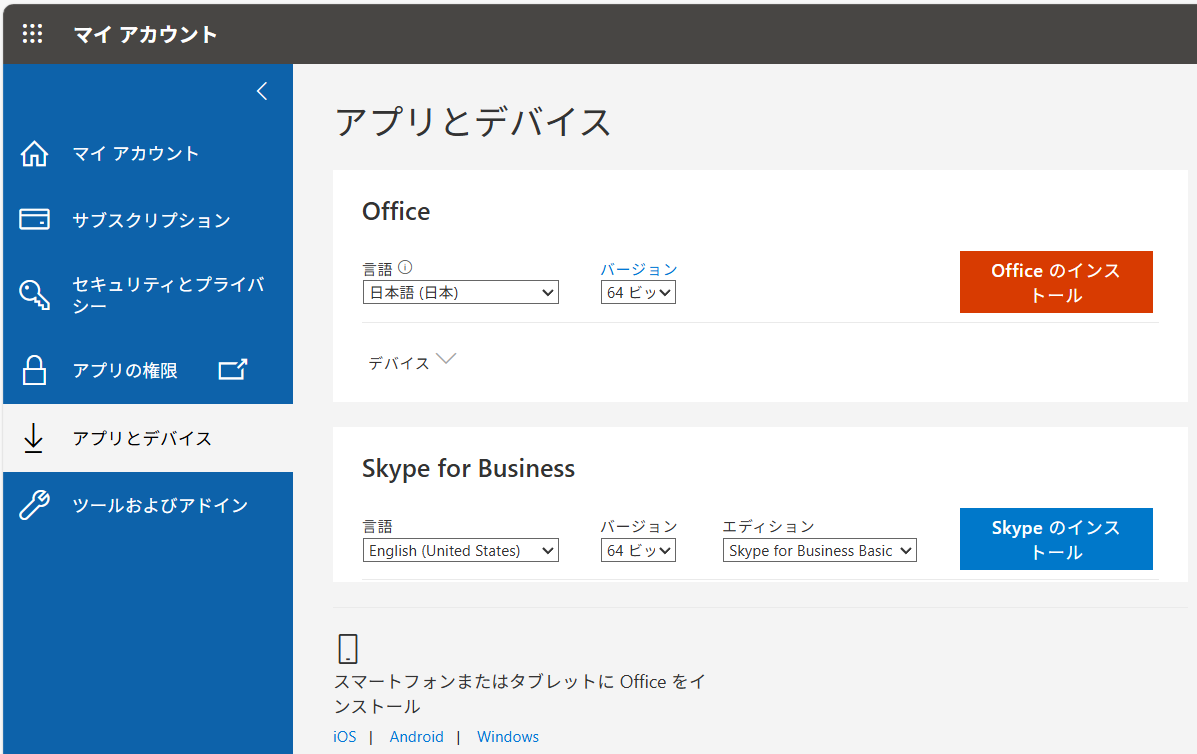Open the app launcher waffle icon
Screen dimensions: 1197x754
[x=32, y=34]
